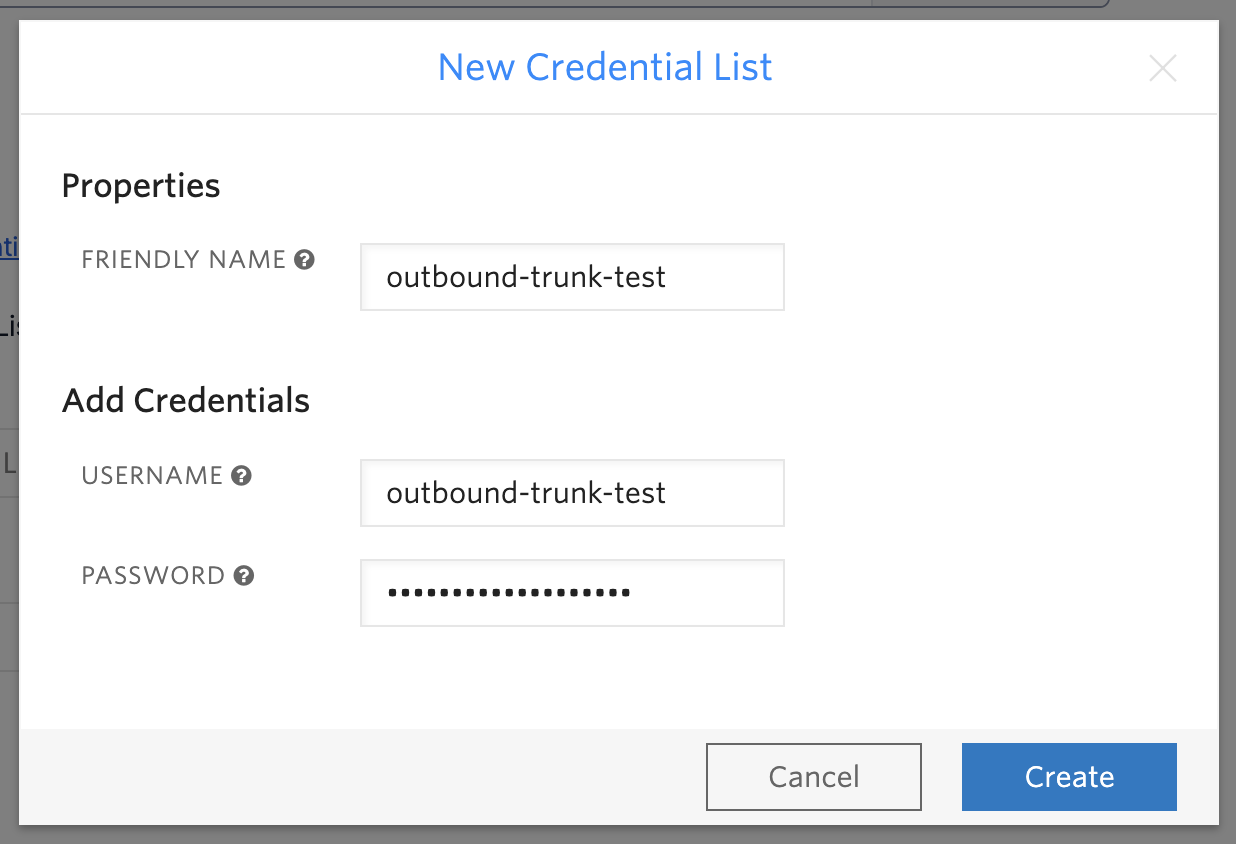Click the FRIENDLY NAME label text

(x=184, y=260)
